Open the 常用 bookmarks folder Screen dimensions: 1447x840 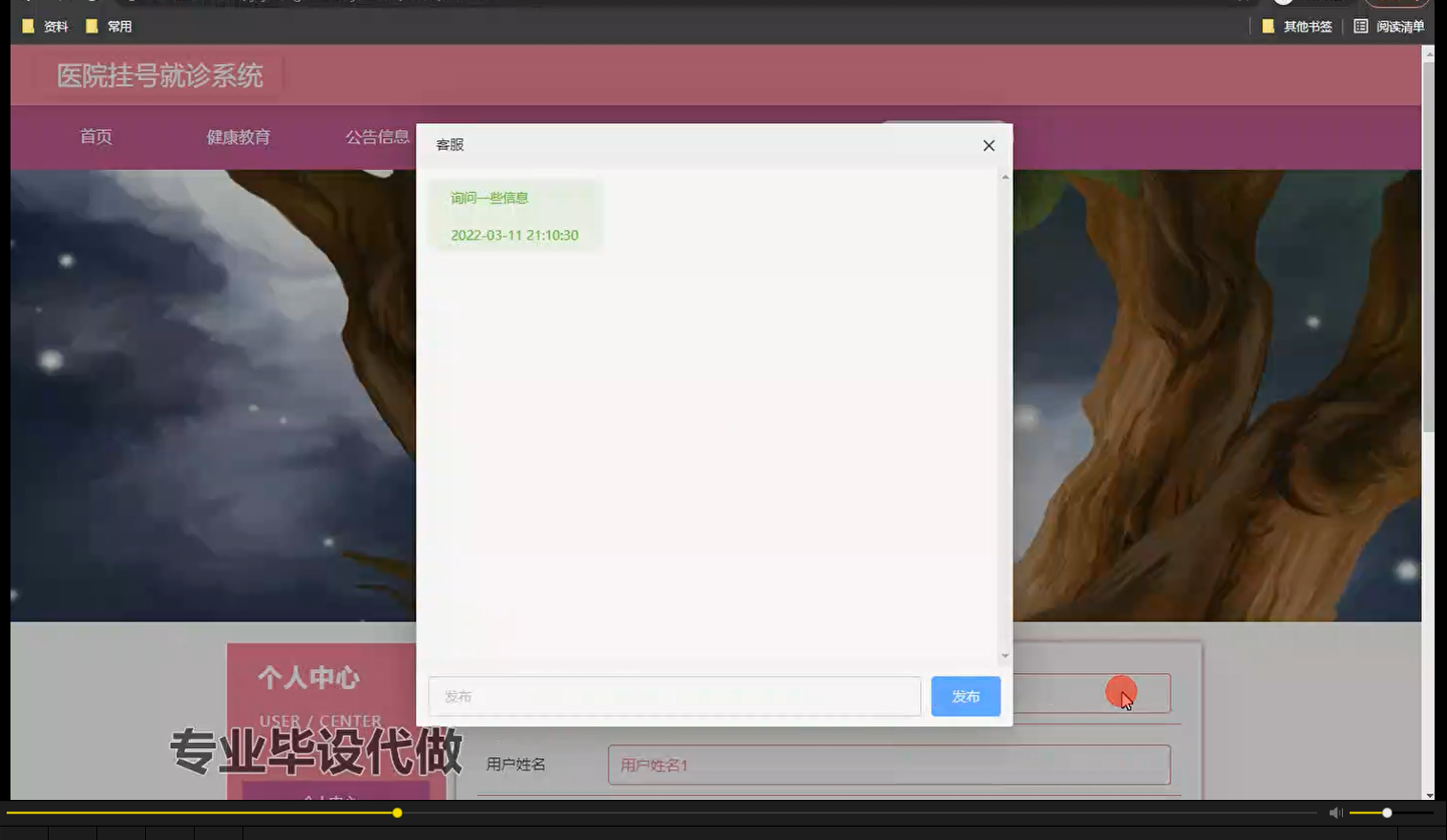click(118, 26)
